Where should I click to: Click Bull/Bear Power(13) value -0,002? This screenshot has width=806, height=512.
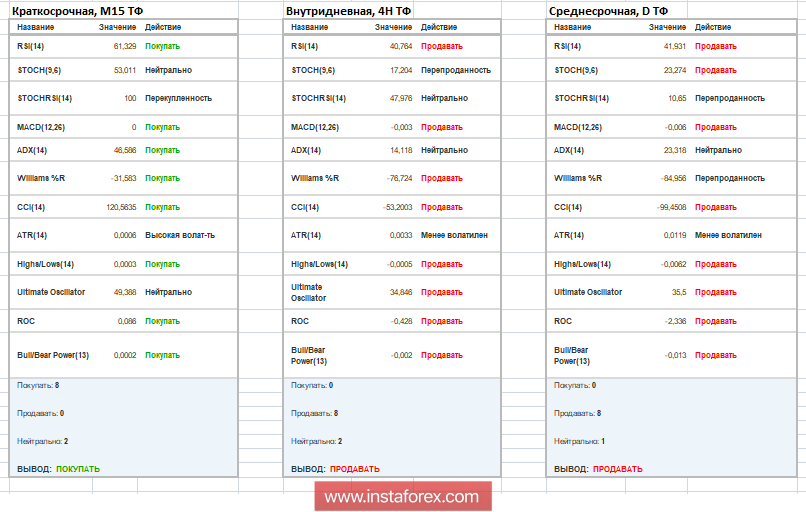pyautogui.click(x=401, y=355)
